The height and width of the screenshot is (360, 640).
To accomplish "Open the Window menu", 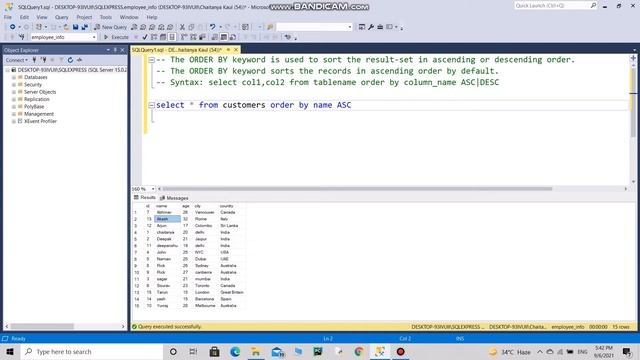I will [x=129, y=17].
